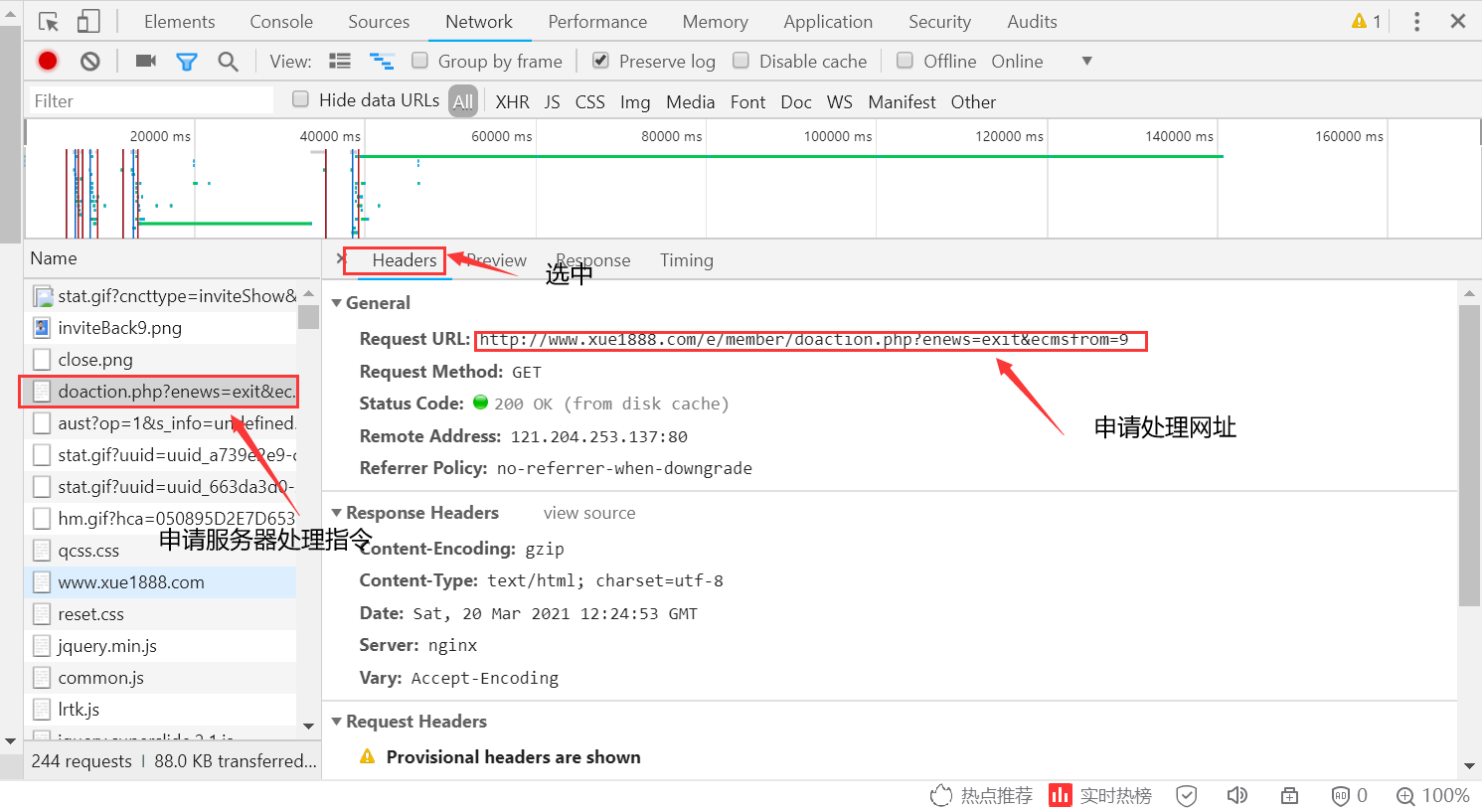Viewport: 1482px width, 812px height.
Task: Filter requests by Doc
Action: (796, 101)
